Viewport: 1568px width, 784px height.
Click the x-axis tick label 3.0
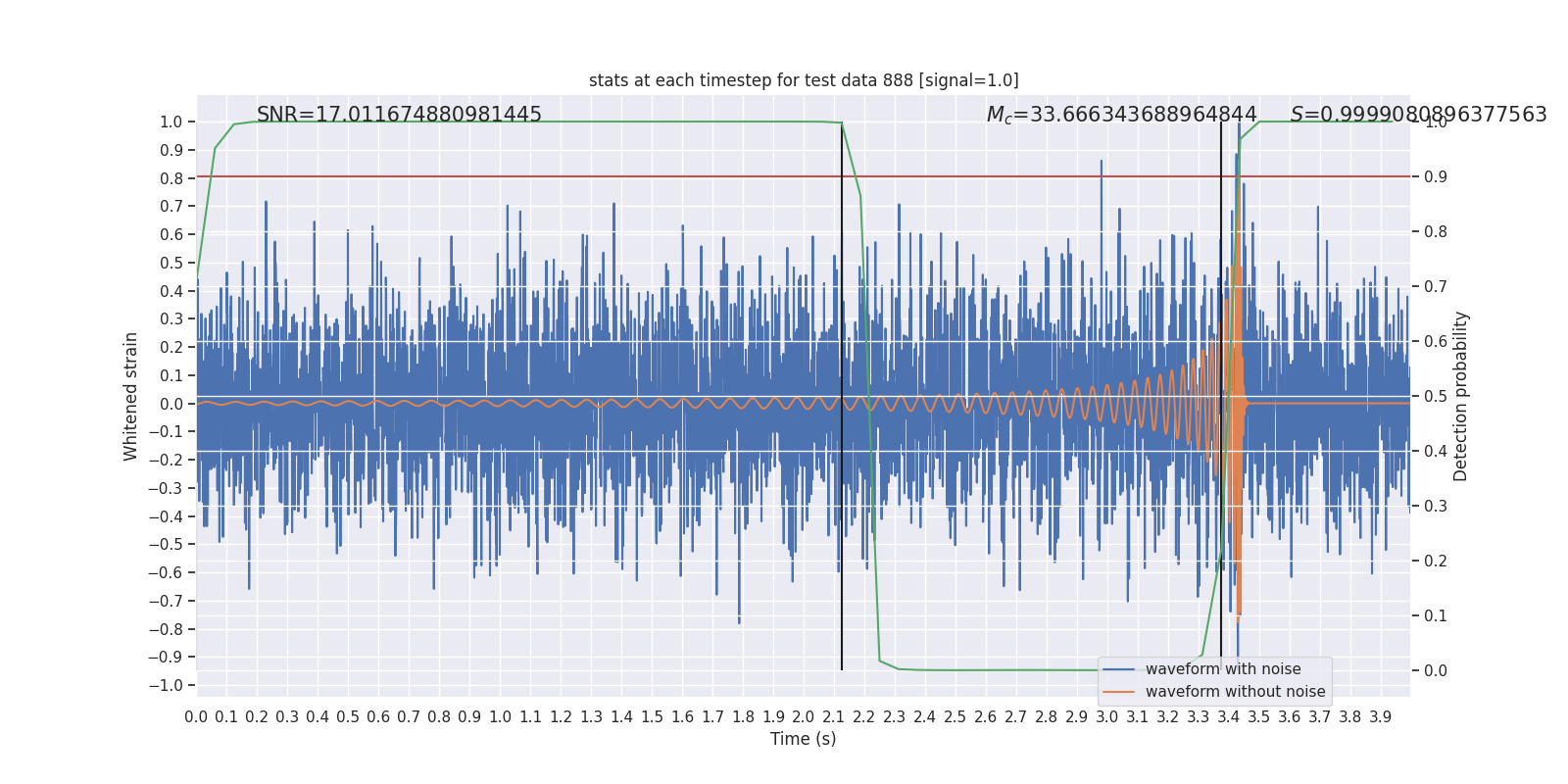(1107, 717)
